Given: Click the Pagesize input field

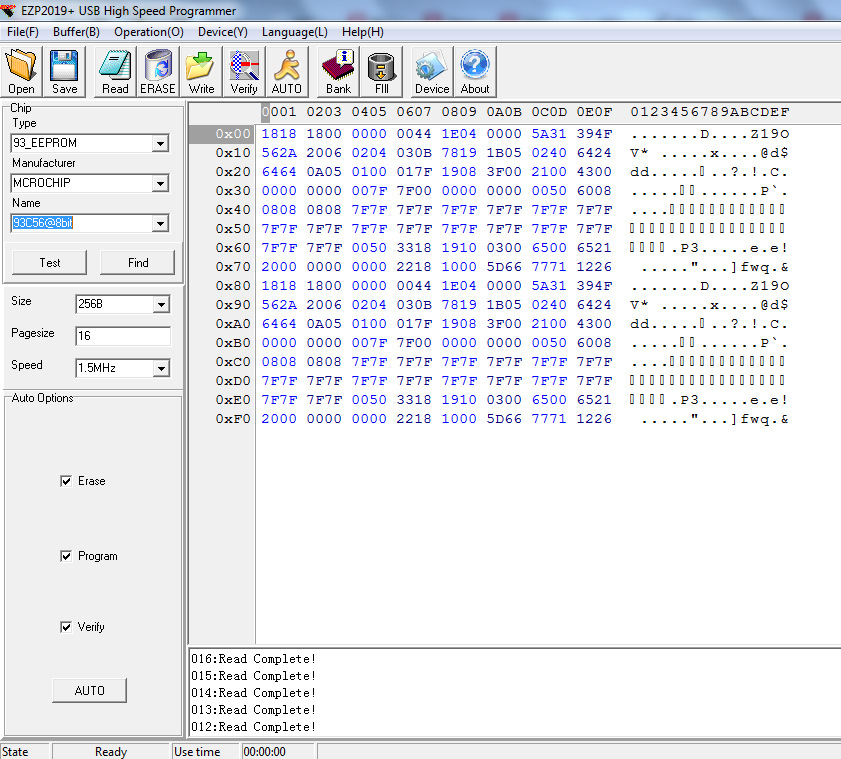Looking at the screenshot, I should [122, 336].
